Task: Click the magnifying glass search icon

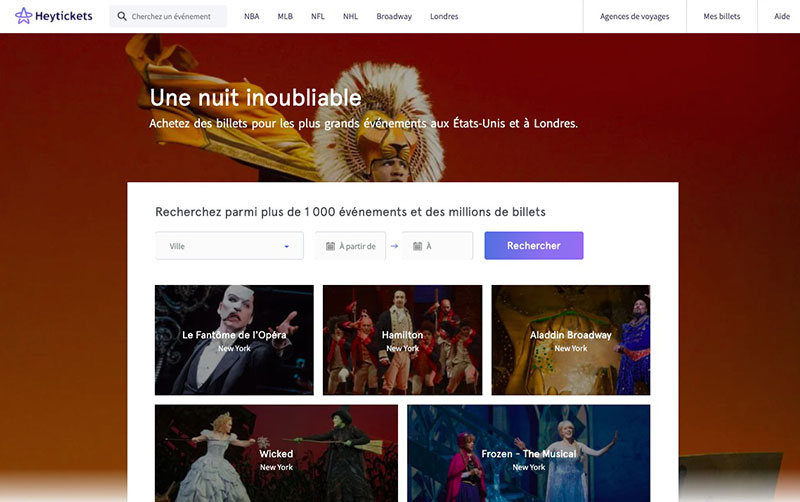Action: click(x=122, y=16)
